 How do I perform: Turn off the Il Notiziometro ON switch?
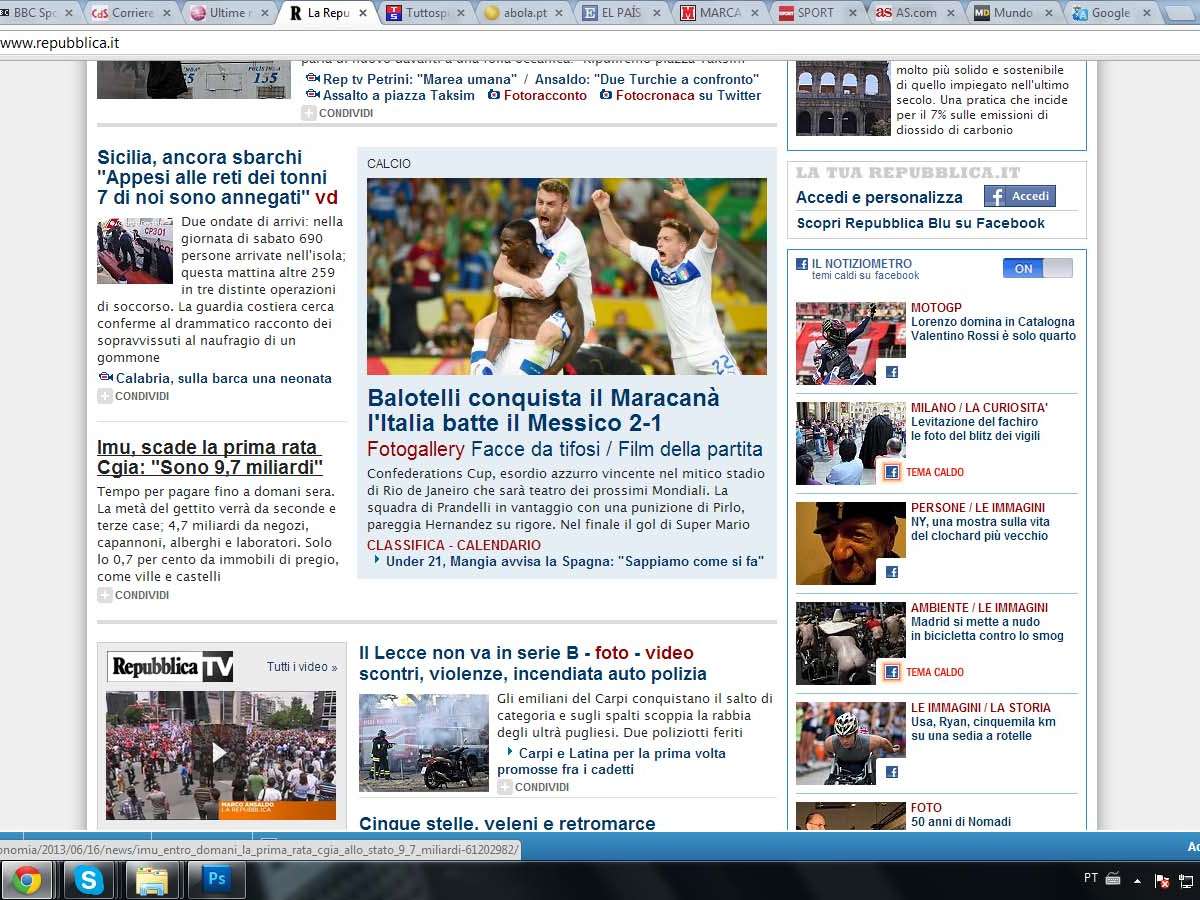(x=1037, y=268)
